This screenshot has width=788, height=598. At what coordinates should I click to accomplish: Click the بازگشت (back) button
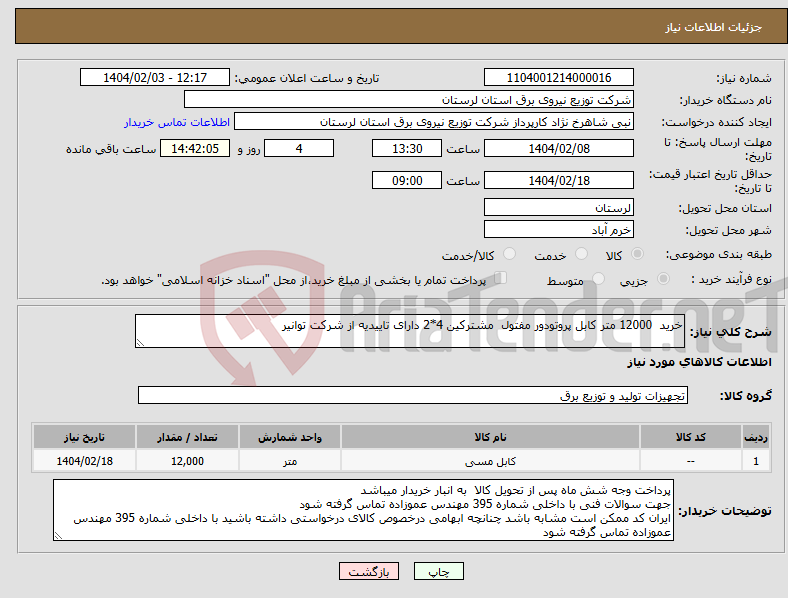[x=369, y=571]
